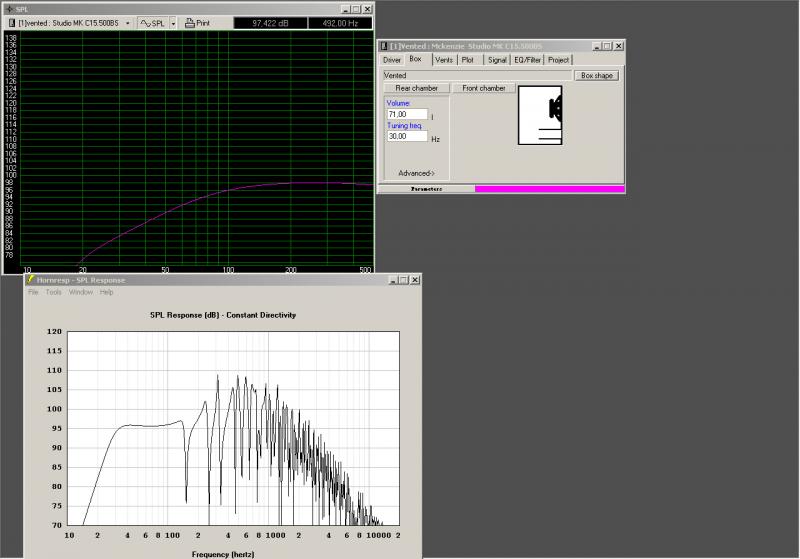Click the Box shape button
The image size is (800, 559).
598,75
